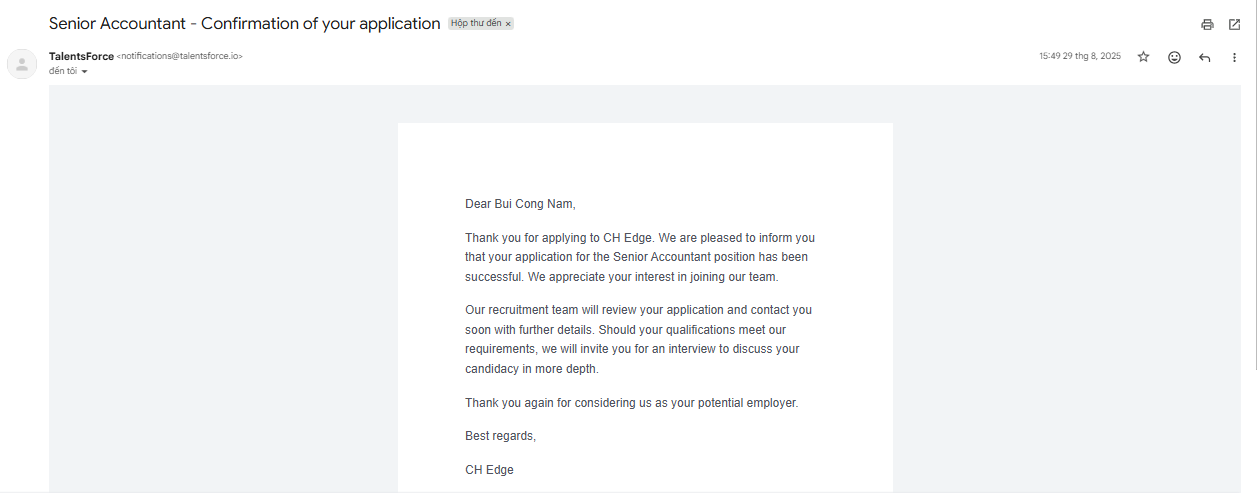Image resolution: width=1257 pixels, height=503 pixels.
Task: Click the line 'Thank you again for considering us'
Action: click(x=631, y=403)
